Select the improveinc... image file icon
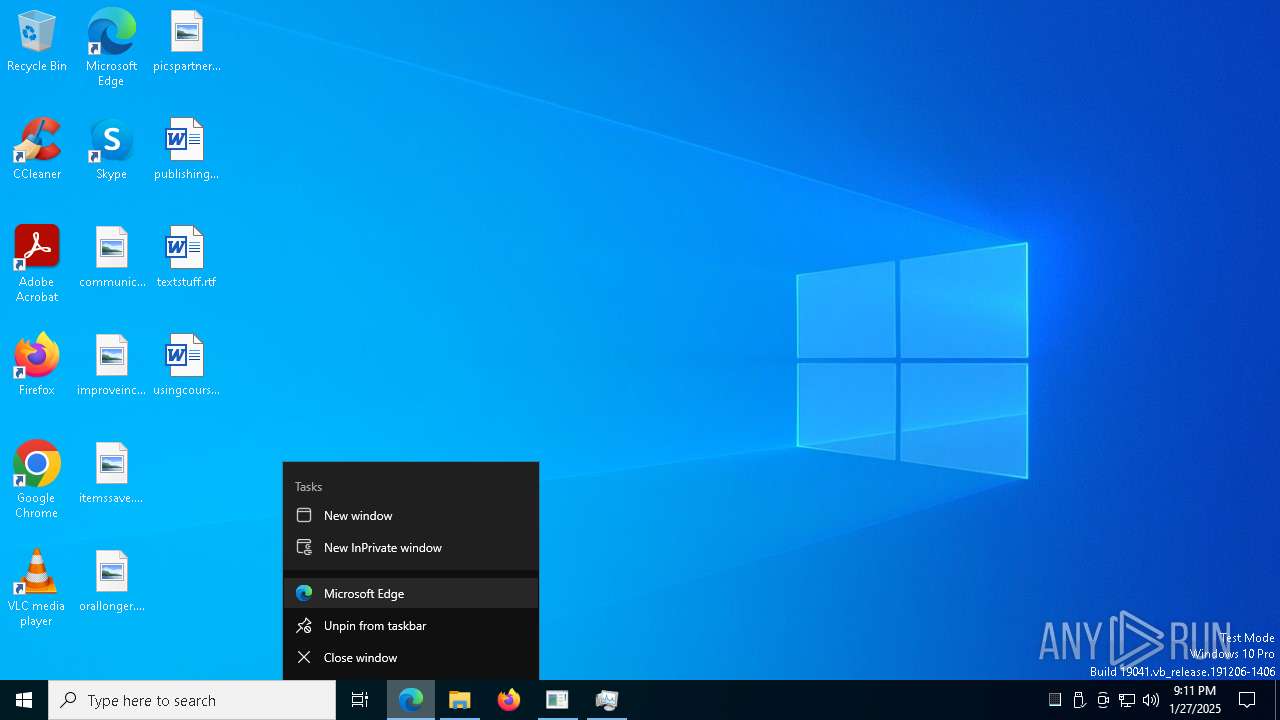Screen dimensions: 1280x720 click(x=112, y=366)
